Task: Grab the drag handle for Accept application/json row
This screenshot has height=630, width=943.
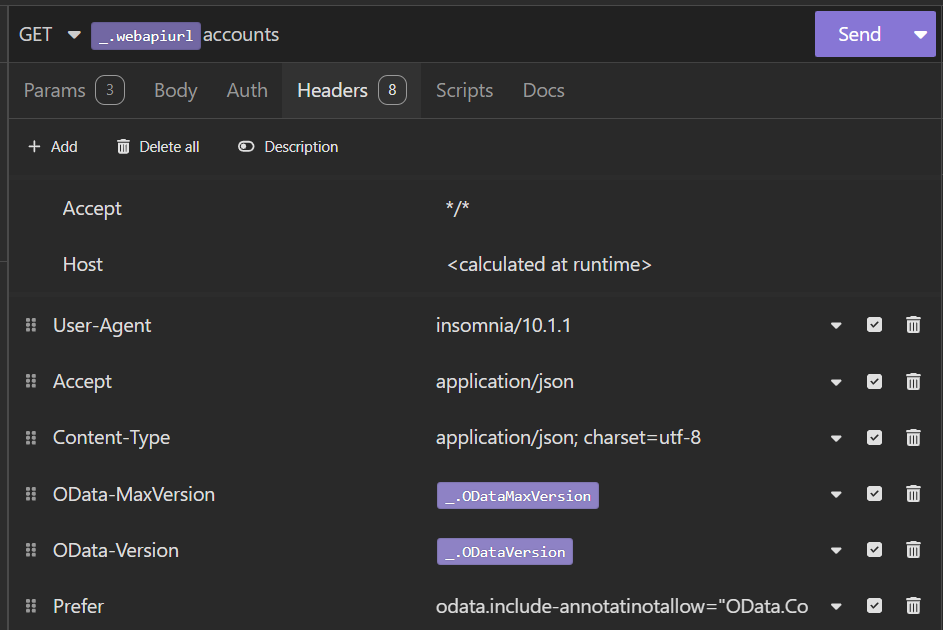Action: pos(31,381)
